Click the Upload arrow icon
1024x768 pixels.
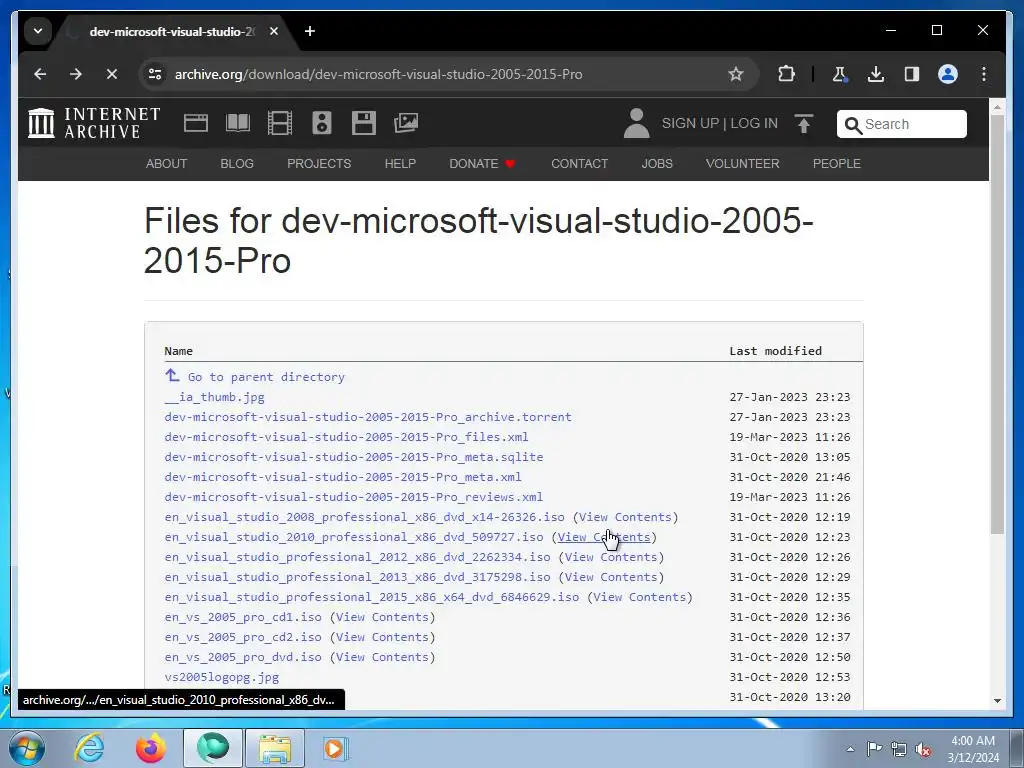pos(803,123)
